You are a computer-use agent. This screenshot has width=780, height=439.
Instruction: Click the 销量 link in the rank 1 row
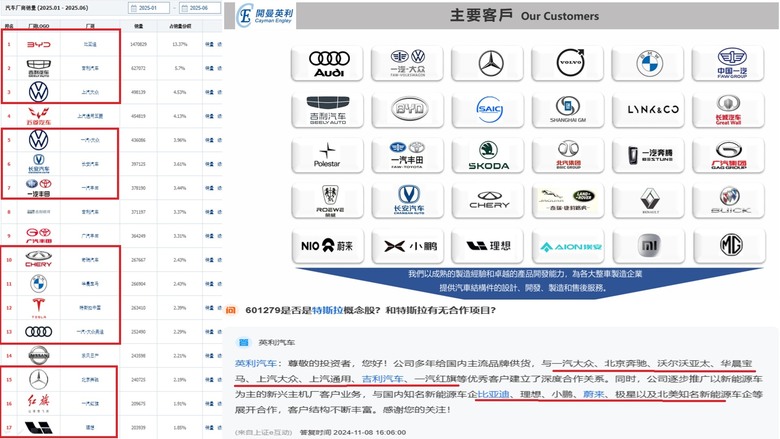coord(209,44)
